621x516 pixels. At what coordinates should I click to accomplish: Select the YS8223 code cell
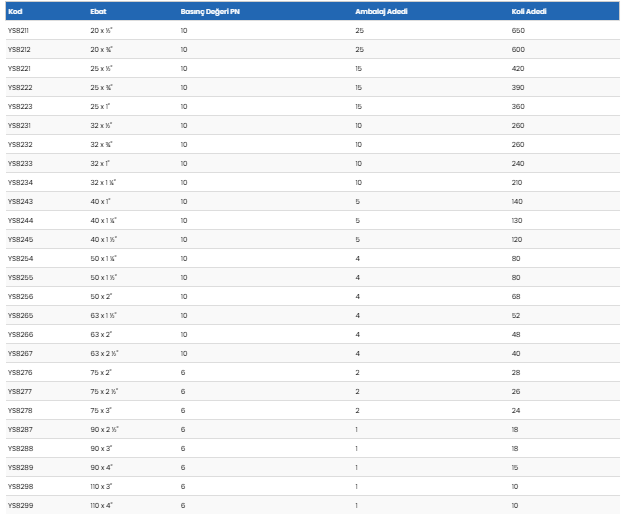[19, 106]
